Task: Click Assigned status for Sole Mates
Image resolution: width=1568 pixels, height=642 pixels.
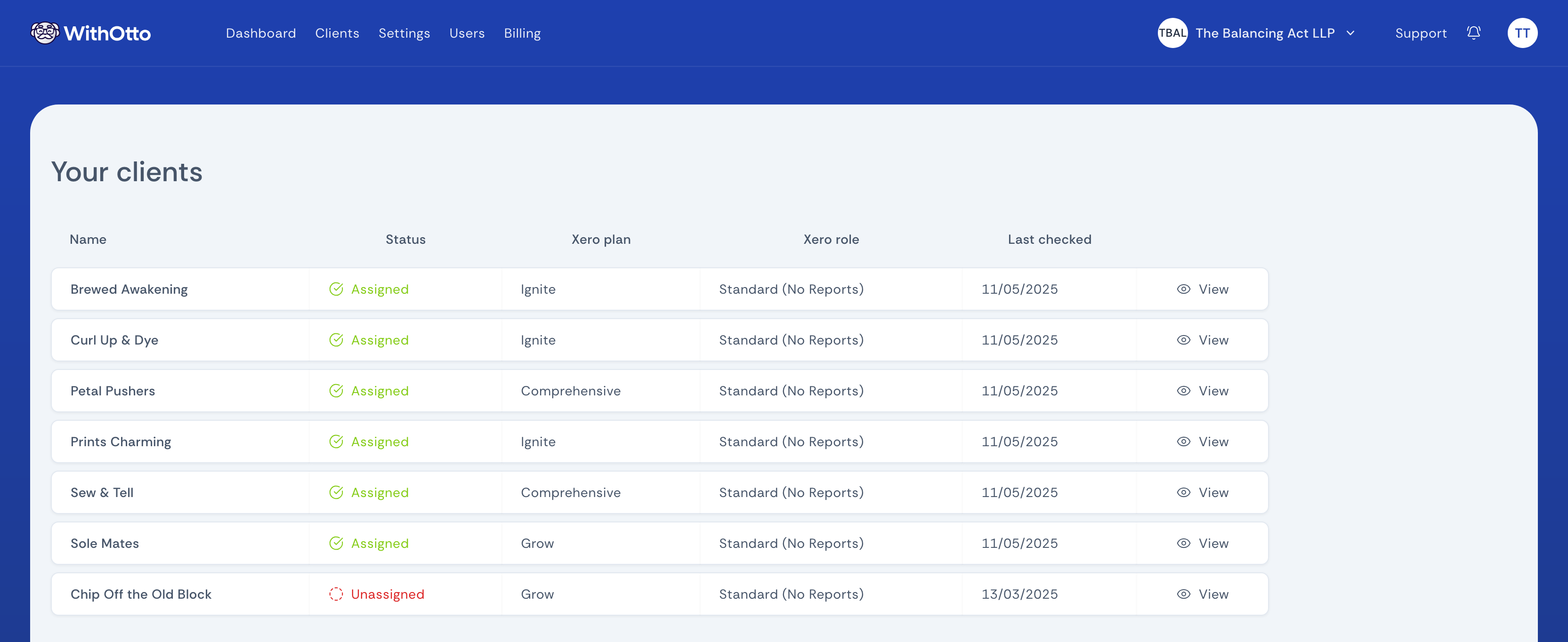Action: pos(380,544)
